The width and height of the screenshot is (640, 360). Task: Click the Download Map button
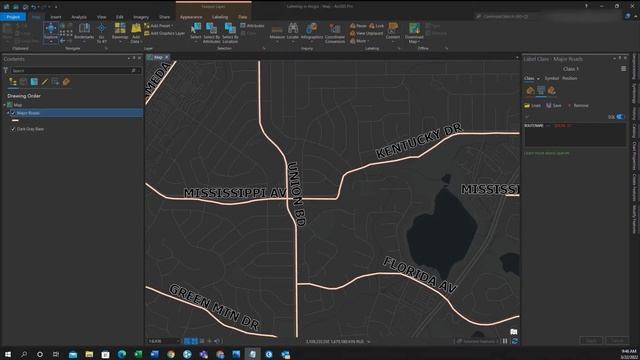click(414, 33)
